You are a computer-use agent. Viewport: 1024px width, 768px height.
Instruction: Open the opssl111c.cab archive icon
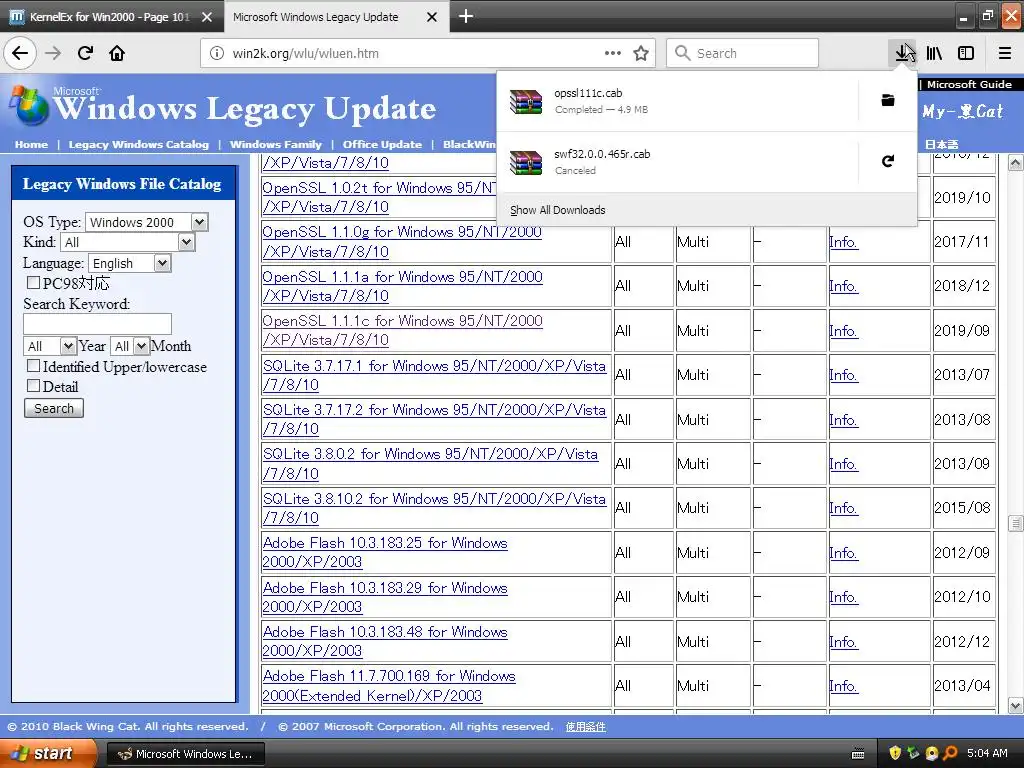(526, 101)
